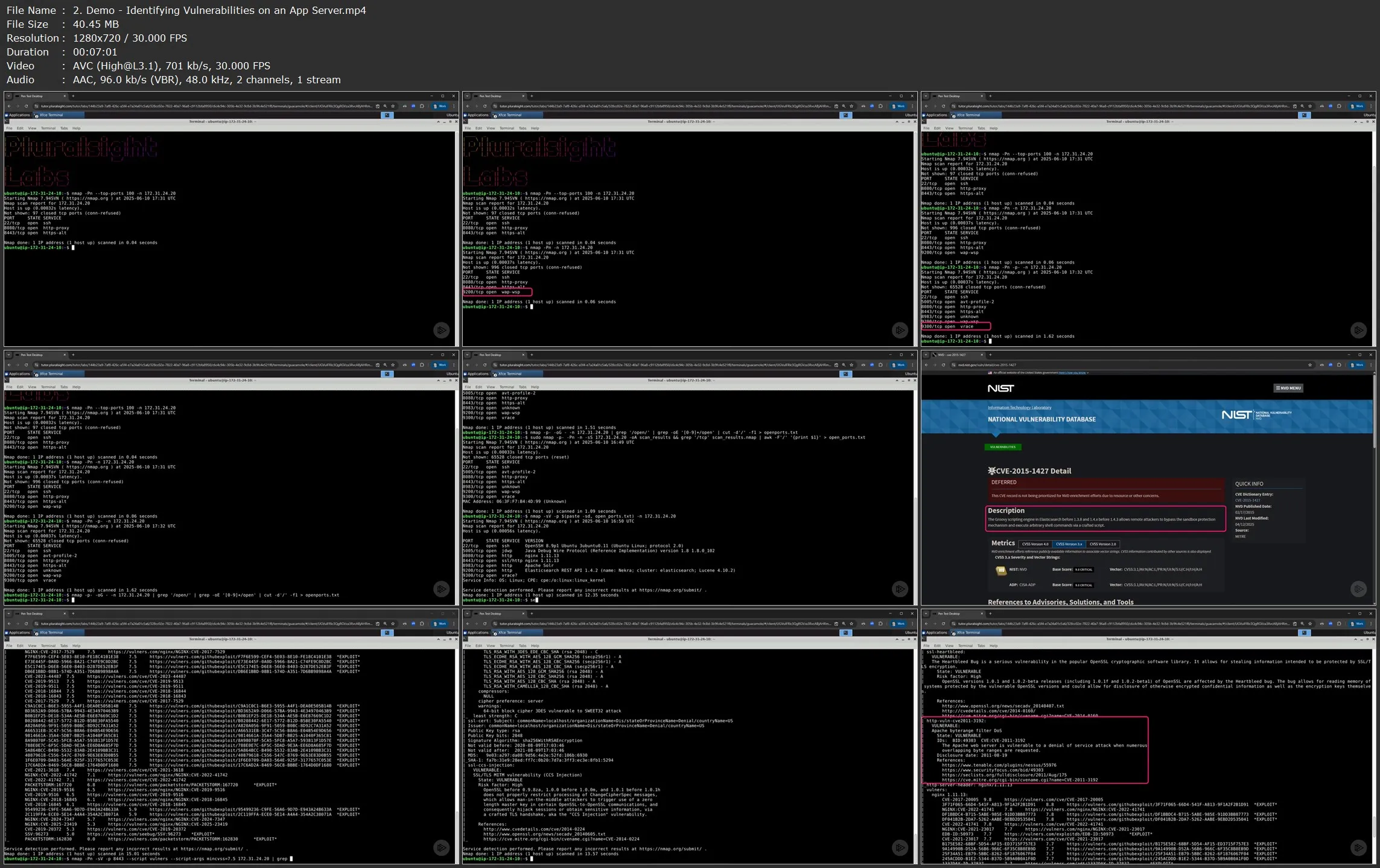Select 'NVD - cve-2015-1427' browser tab

pos(958,355)
